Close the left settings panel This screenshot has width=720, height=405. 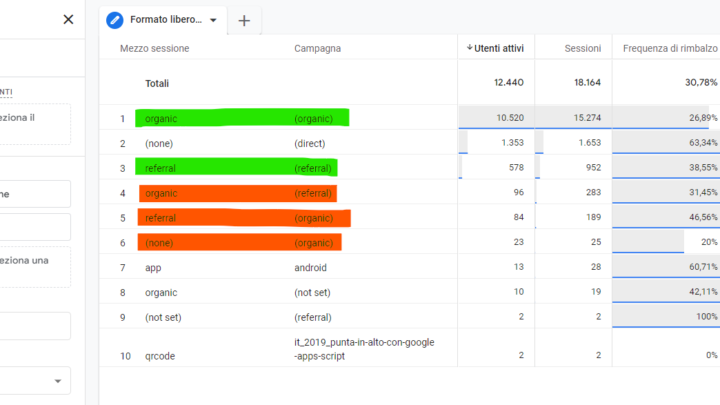pyautogui.click(x=68, y=19)
